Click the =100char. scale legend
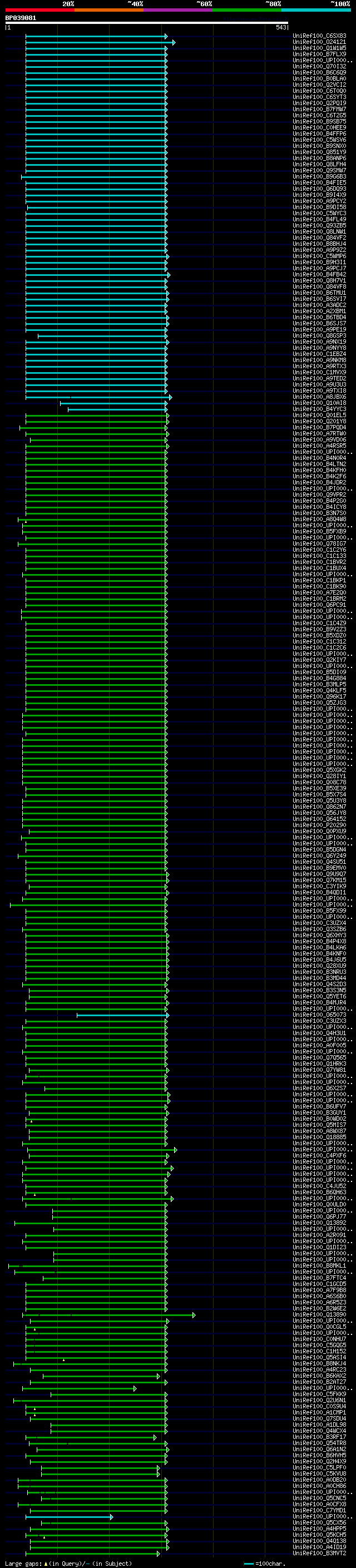 pos(265,1563)
